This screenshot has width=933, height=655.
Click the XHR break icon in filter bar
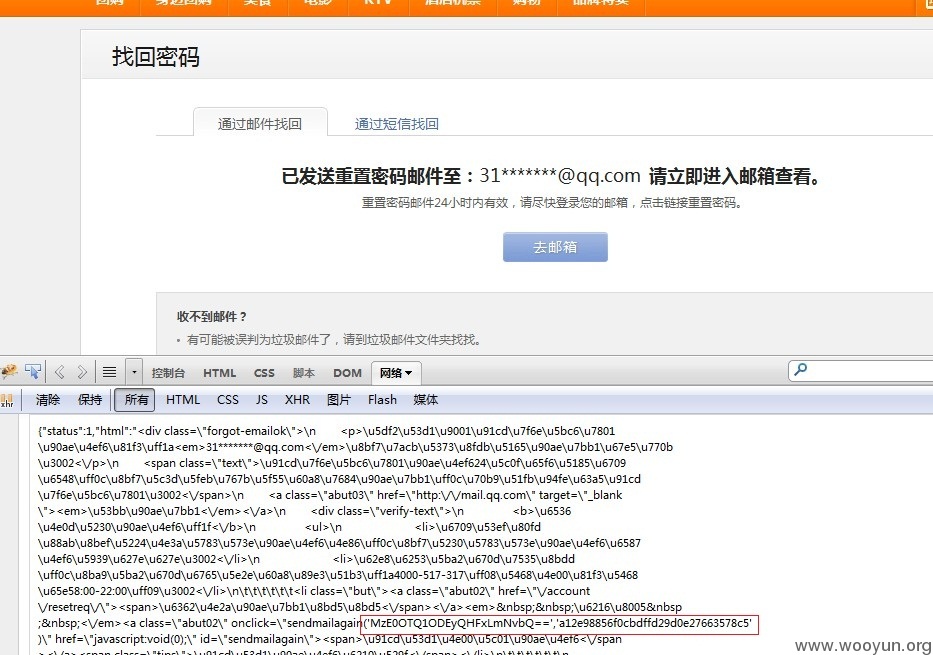(x=7, y=400)
